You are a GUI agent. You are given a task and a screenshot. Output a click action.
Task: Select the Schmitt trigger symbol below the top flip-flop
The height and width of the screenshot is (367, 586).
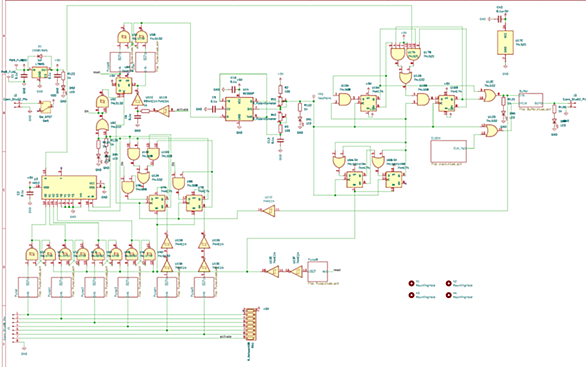pyautogui.click(x=137, y=100)
